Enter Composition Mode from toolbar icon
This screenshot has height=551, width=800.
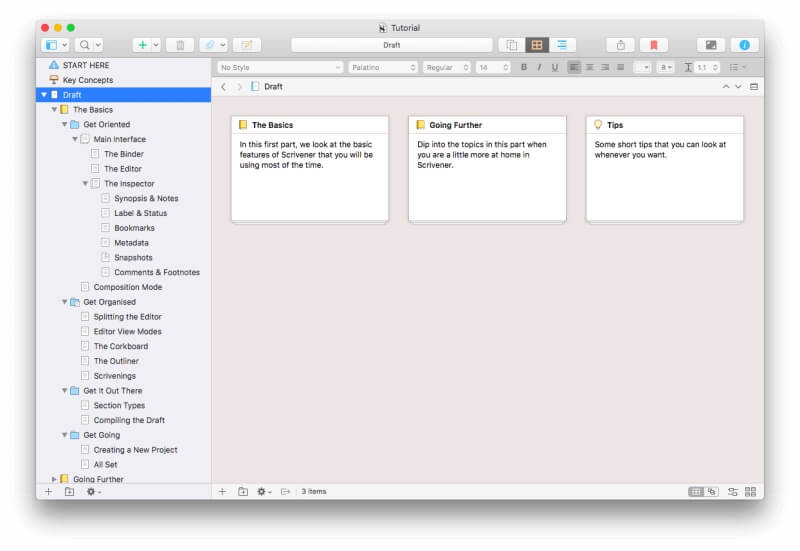pyautogui.click(x=711, y=45)
